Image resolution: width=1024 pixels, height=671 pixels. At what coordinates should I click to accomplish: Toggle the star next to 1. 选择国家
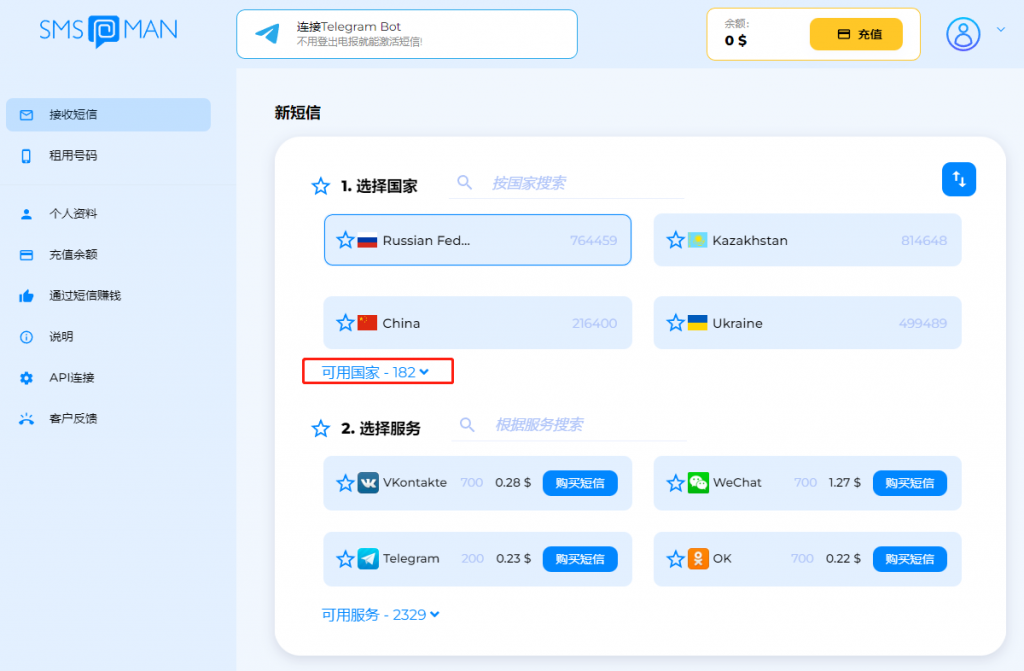[321, 186]
